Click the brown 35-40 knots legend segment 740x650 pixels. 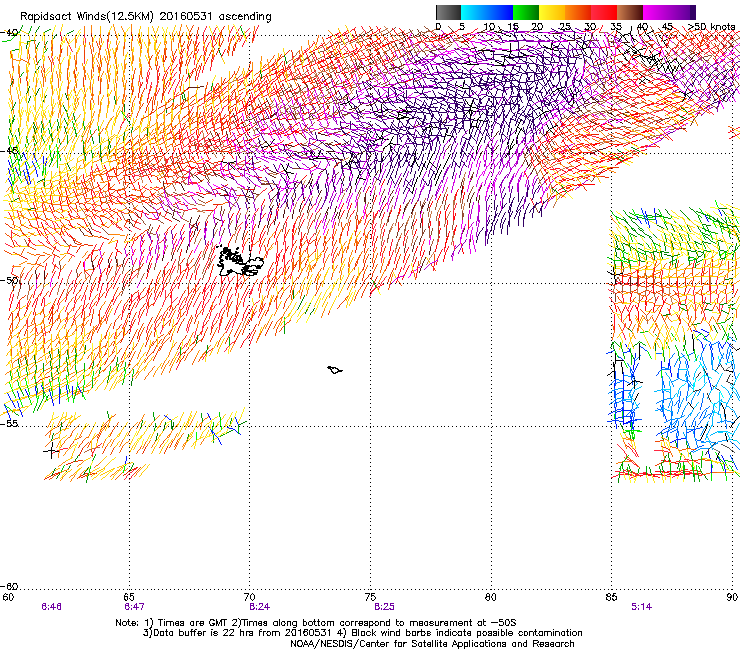click(x=630, y=12)
